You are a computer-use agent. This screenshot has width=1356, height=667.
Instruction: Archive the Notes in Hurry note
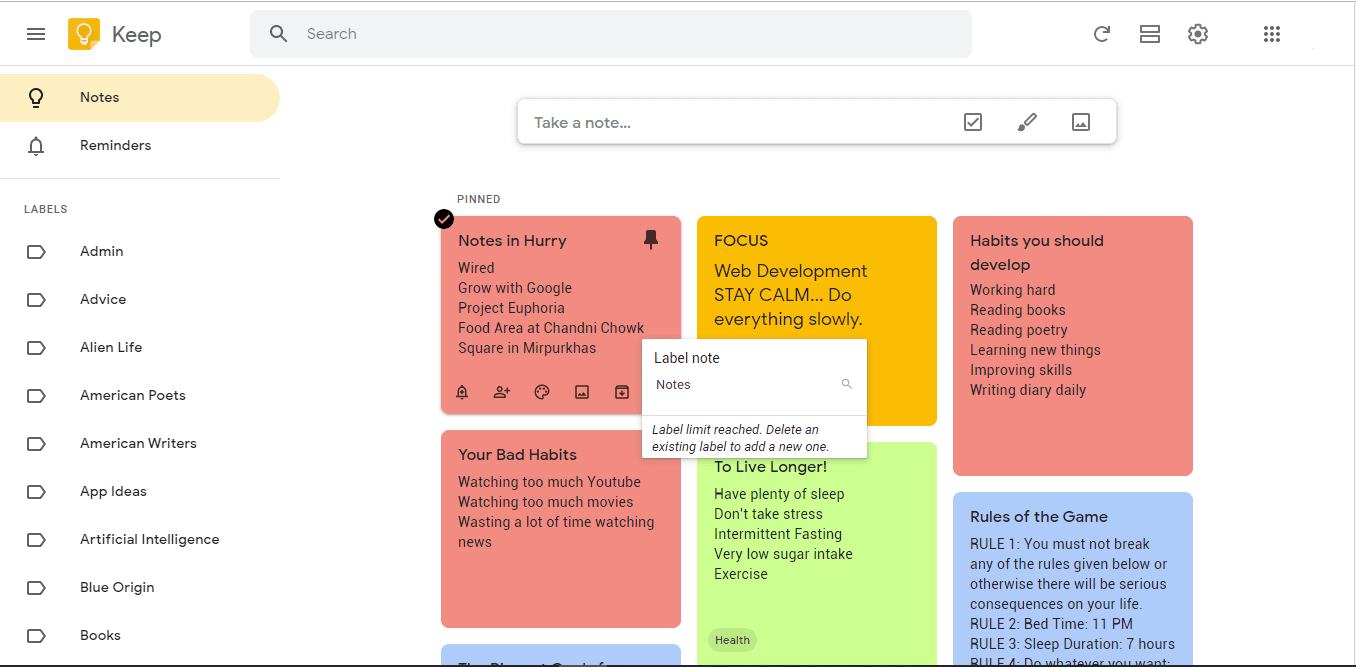[622, 392]
